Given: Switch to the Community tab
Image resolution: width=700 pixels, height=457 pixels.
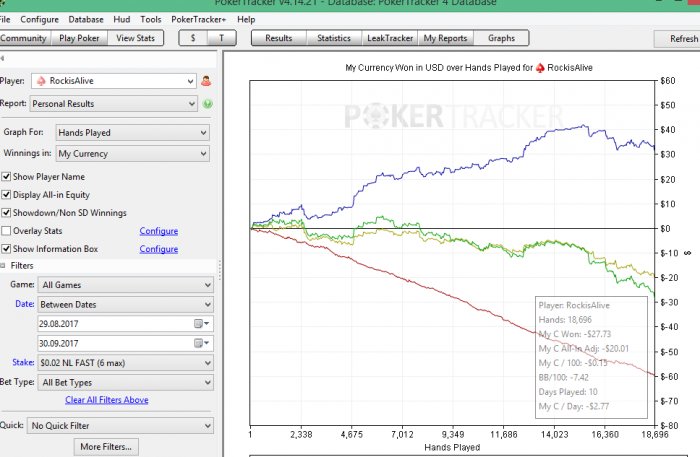Looking at the screenshot, I should tap(25, 38).
